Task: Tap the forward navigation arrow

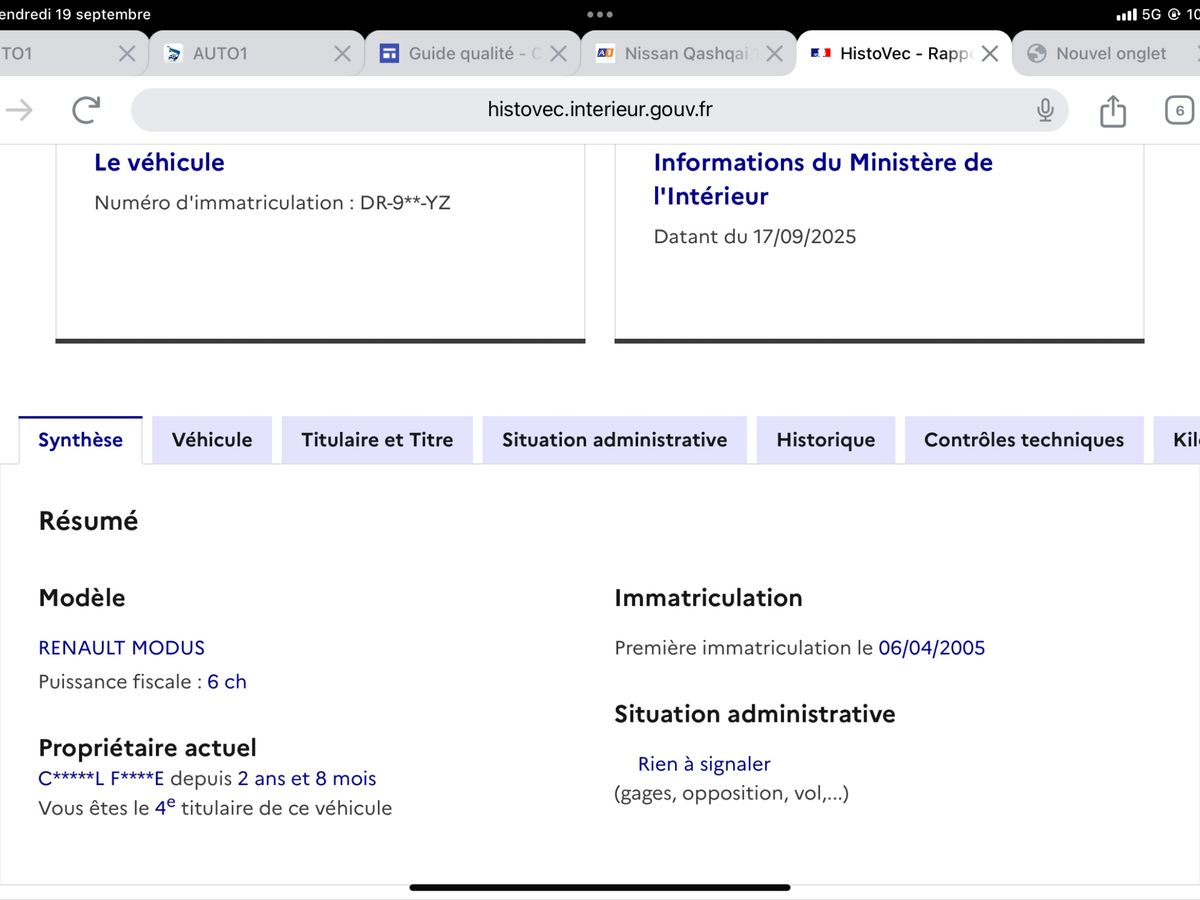Action: [x=19, y=110]
